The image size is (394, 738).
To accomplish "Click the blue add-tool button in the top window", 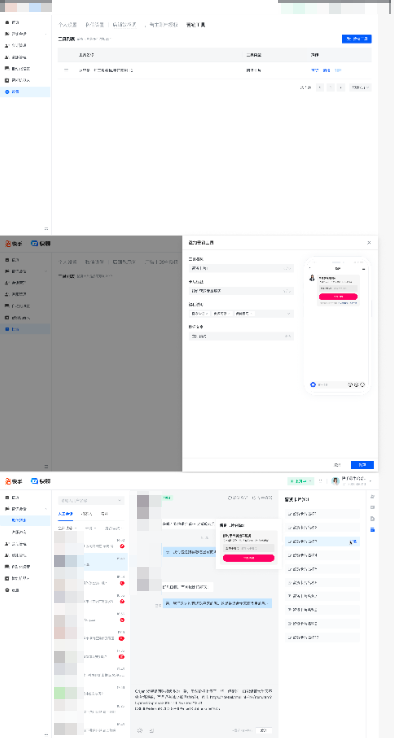I will tap(356, 39).
